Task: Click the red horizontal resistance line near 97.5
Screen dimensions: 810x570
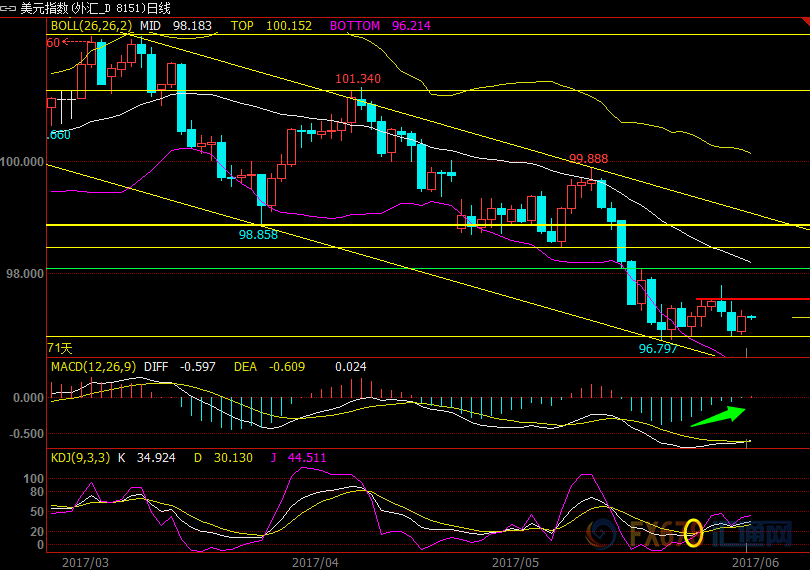Action: click(x=753, y=299)
